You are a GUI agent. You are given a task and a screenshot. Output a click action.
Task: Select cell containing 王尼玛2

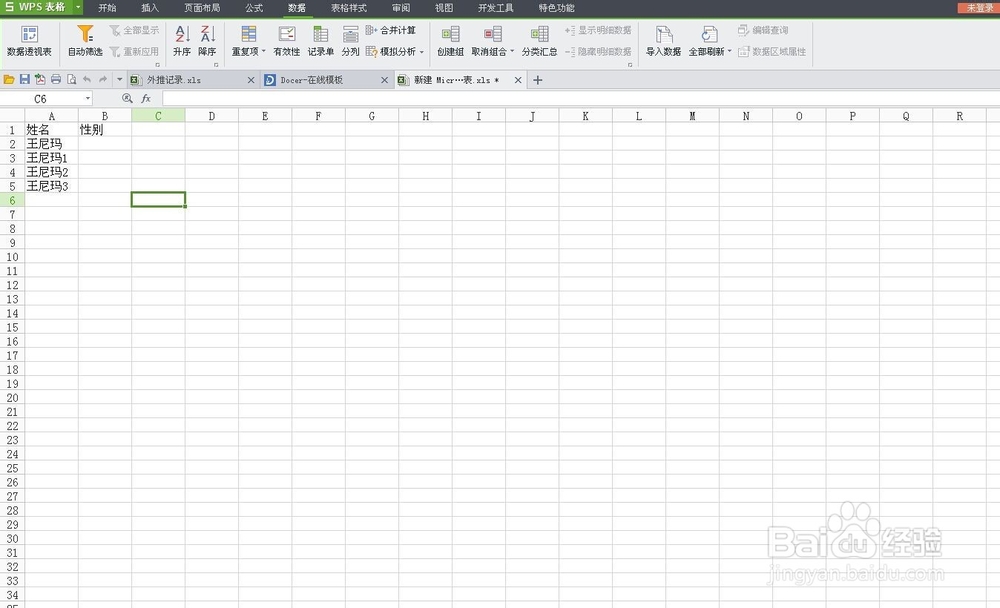pos(52,172)
